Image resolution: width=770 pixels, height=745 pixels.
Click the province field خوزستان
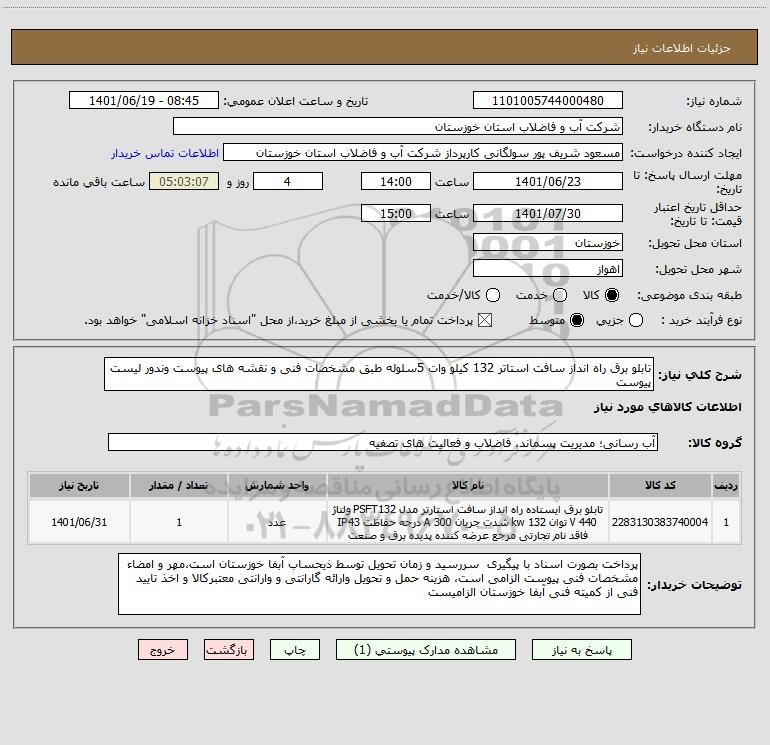(x=548, y=242)
